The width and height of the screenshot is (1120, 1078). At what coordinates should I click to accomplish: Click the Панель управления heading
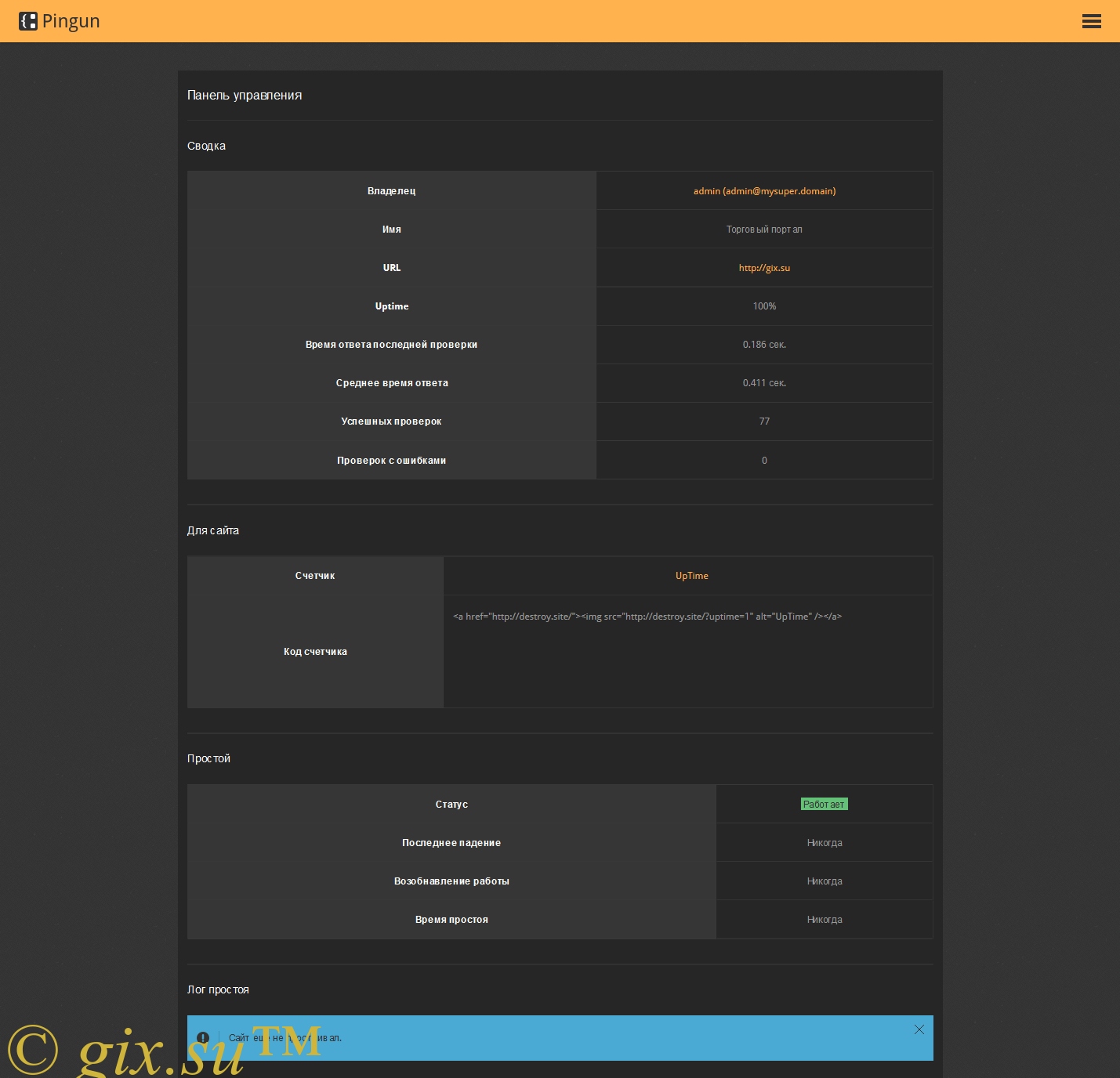coord(245,96)
